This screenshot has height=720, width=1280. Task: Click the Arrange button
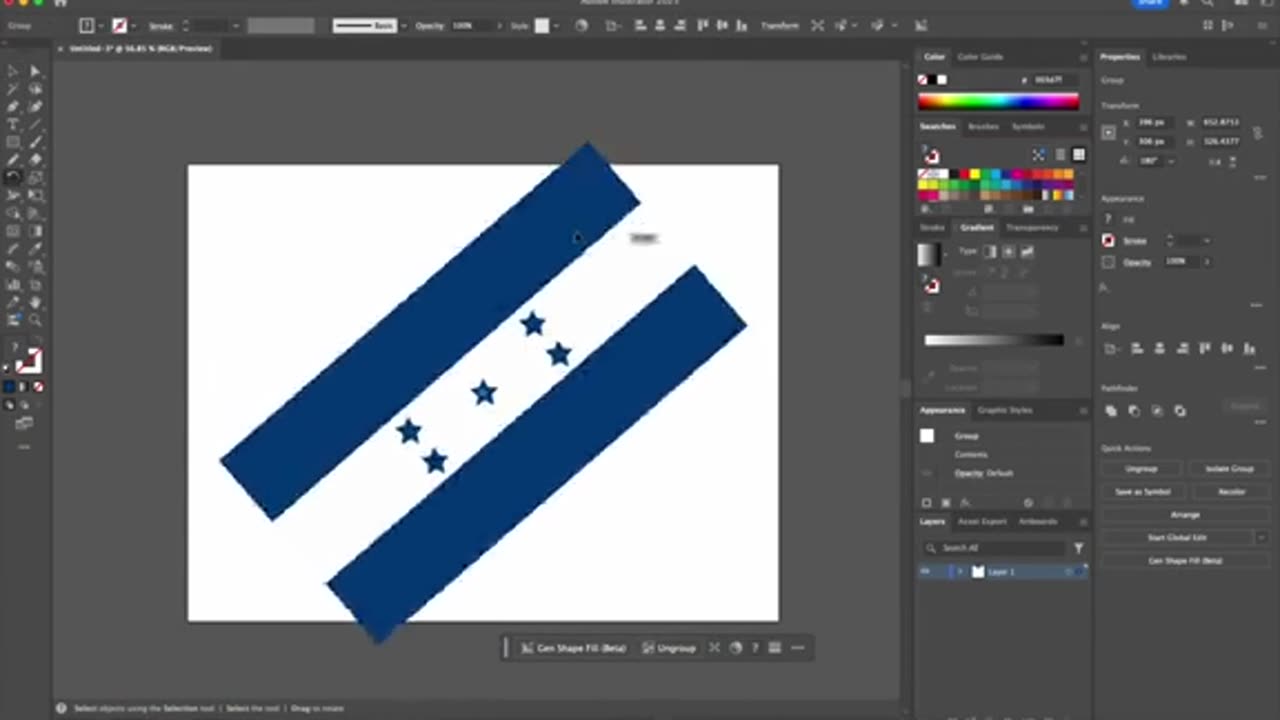pos(1185,514)
